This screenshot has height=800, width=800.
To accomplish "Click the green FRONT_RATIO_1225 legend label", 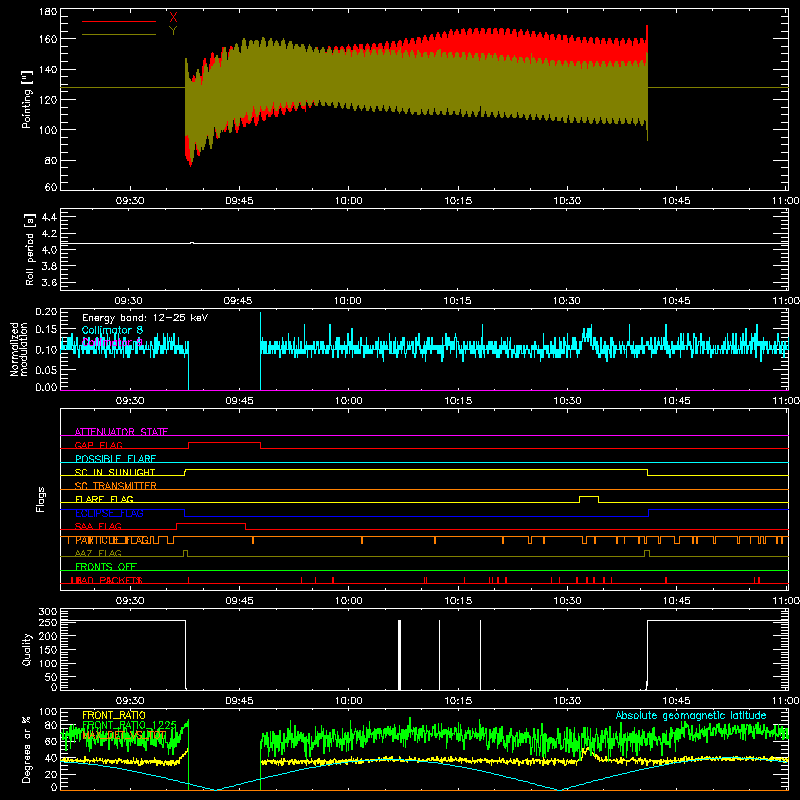I will point(129,725).
